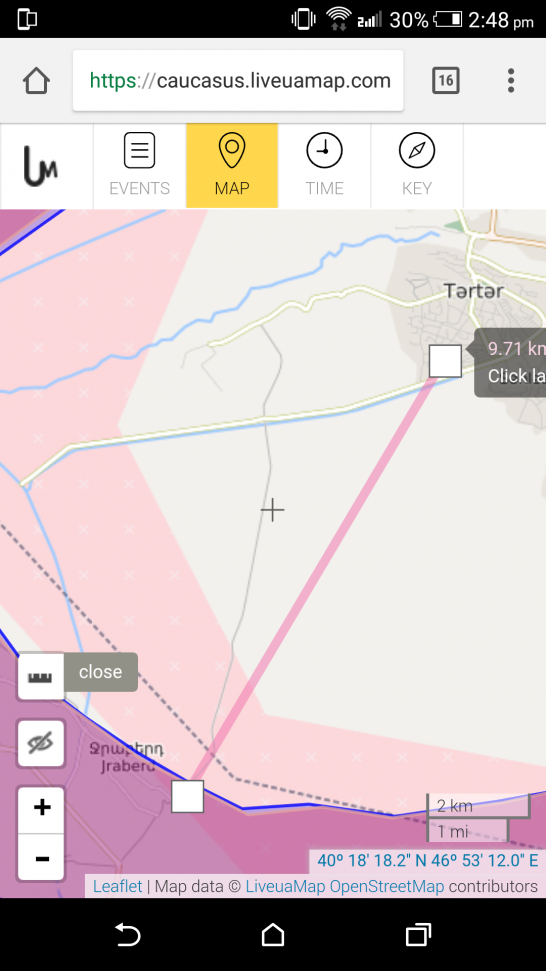Tap the Liveuamap logo

41,166
